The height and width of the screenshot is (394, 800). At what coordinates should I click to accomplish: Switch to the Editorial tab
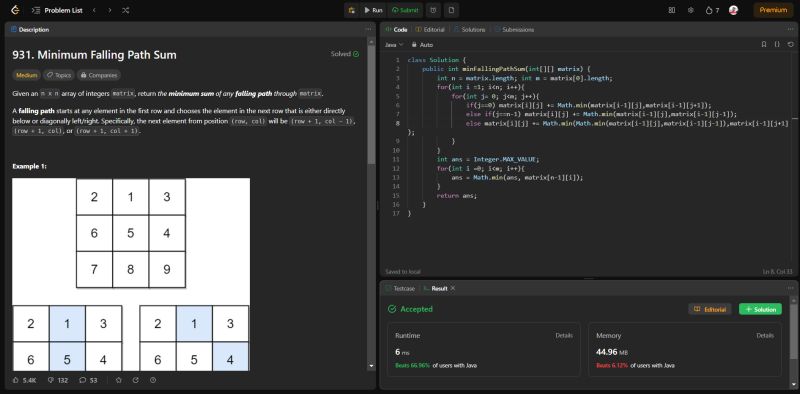(x=430, y=30)
